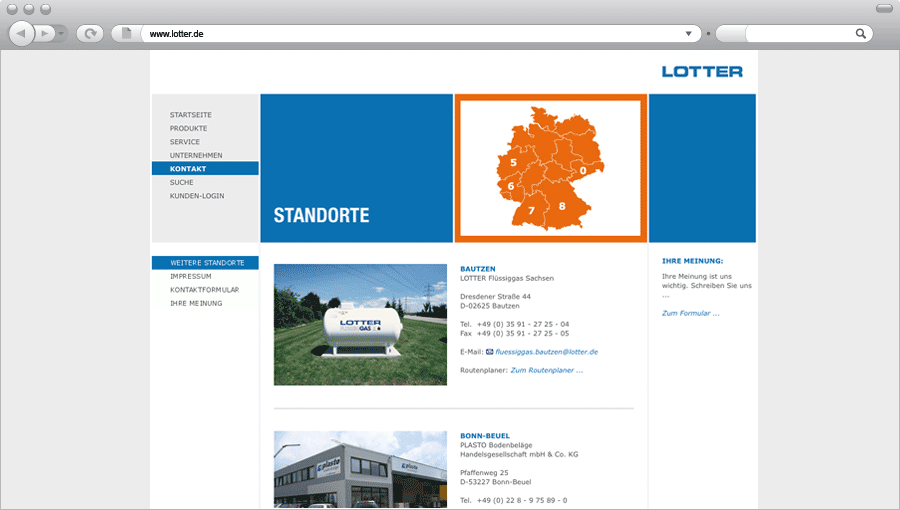Open the PRODUKTE menu item
This screenshot has width=900, height=510.
click(188, 129)
